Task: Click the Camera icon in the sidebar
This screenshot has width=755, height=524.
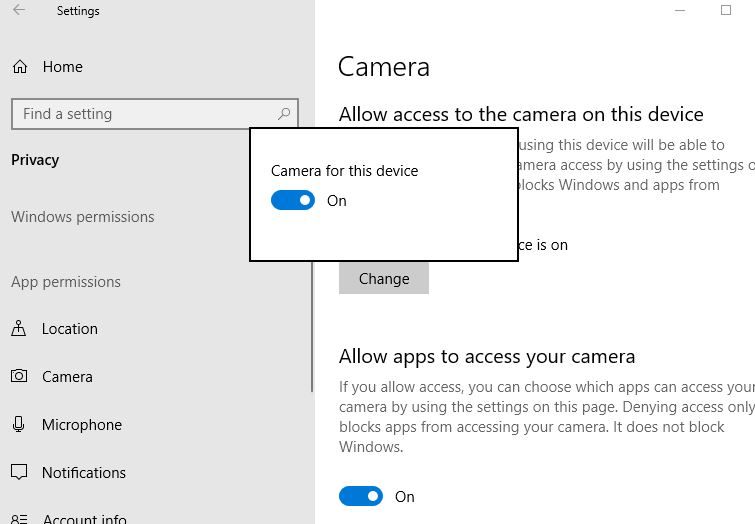Action: [19, 377]
